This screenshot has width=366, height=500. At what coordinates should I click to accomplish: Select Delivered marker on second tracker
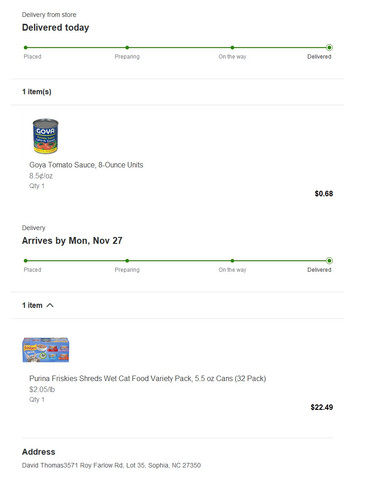click(x=329, y=261)
